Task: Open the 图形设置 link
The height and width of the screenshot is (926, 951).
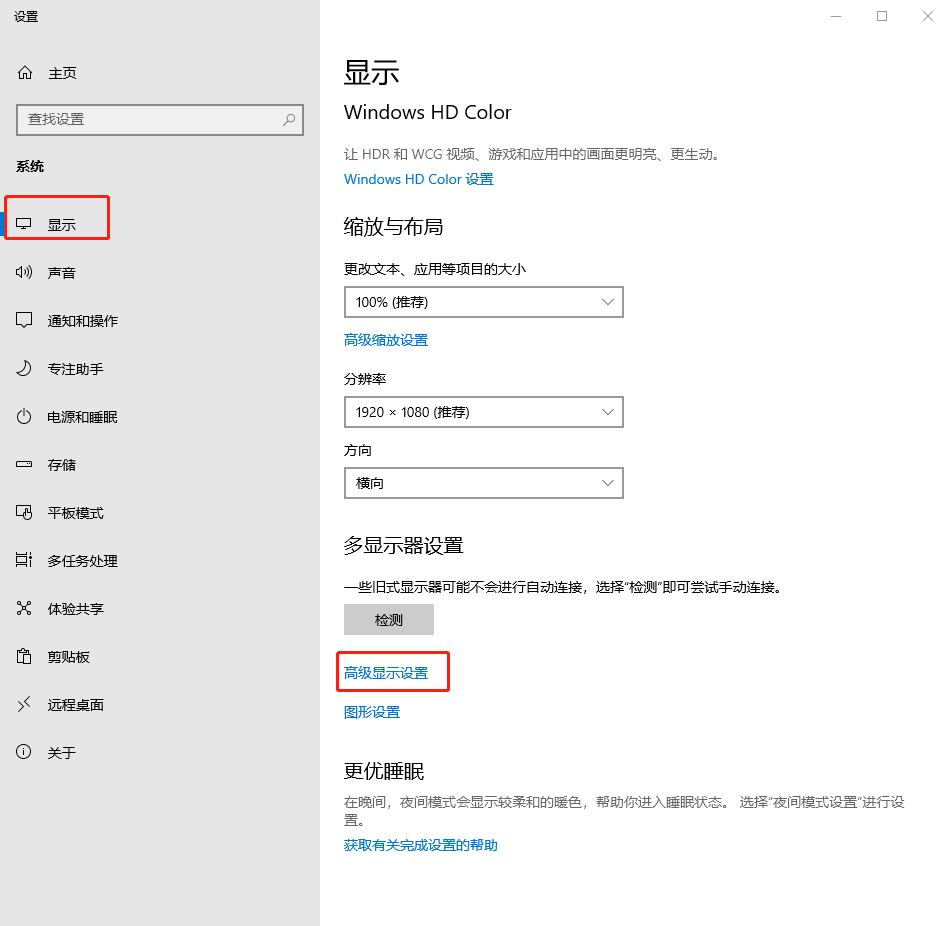Action: tap(372, 712)
